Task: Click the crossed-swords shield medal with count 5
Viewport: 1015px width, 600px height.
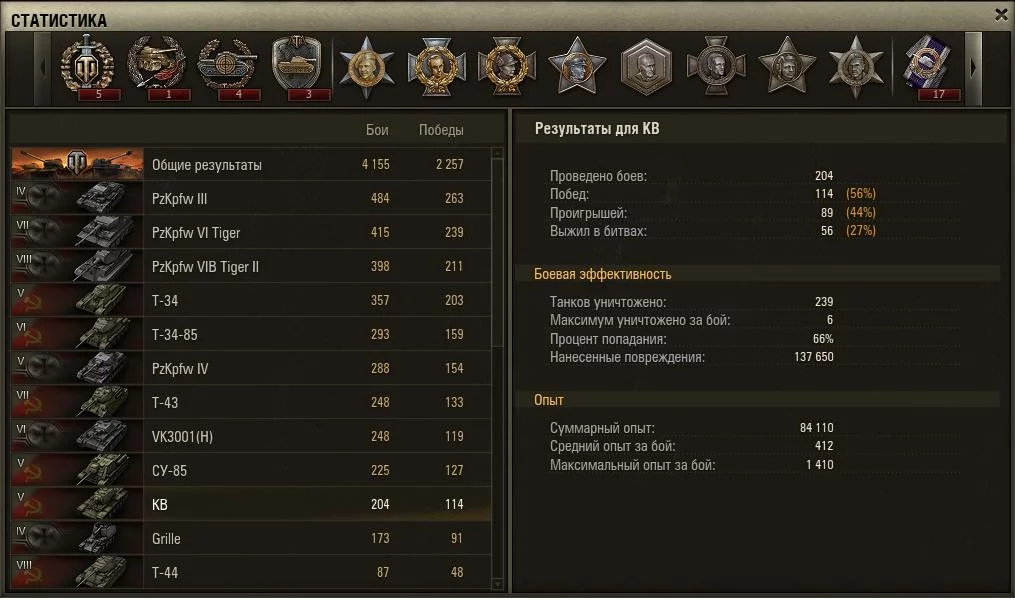Action: click(87, 67)
